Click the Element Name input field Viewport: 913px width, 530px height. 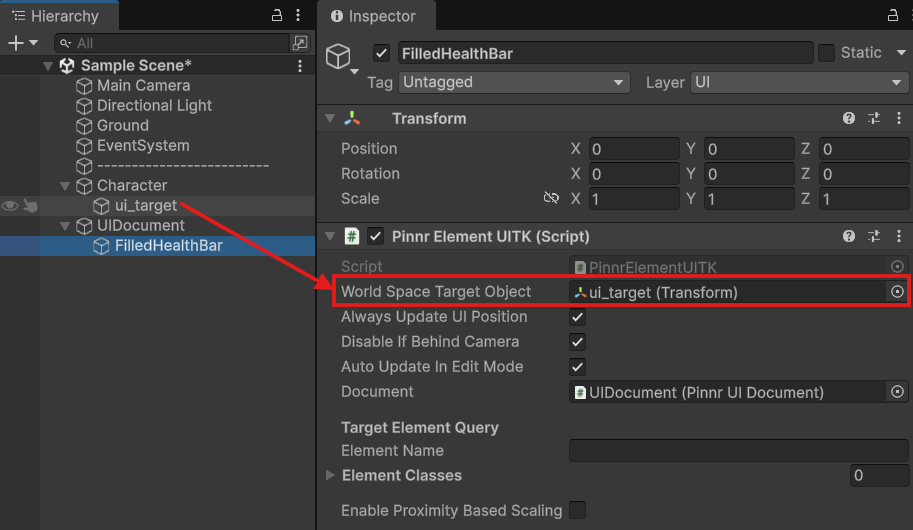pos(738,451)
